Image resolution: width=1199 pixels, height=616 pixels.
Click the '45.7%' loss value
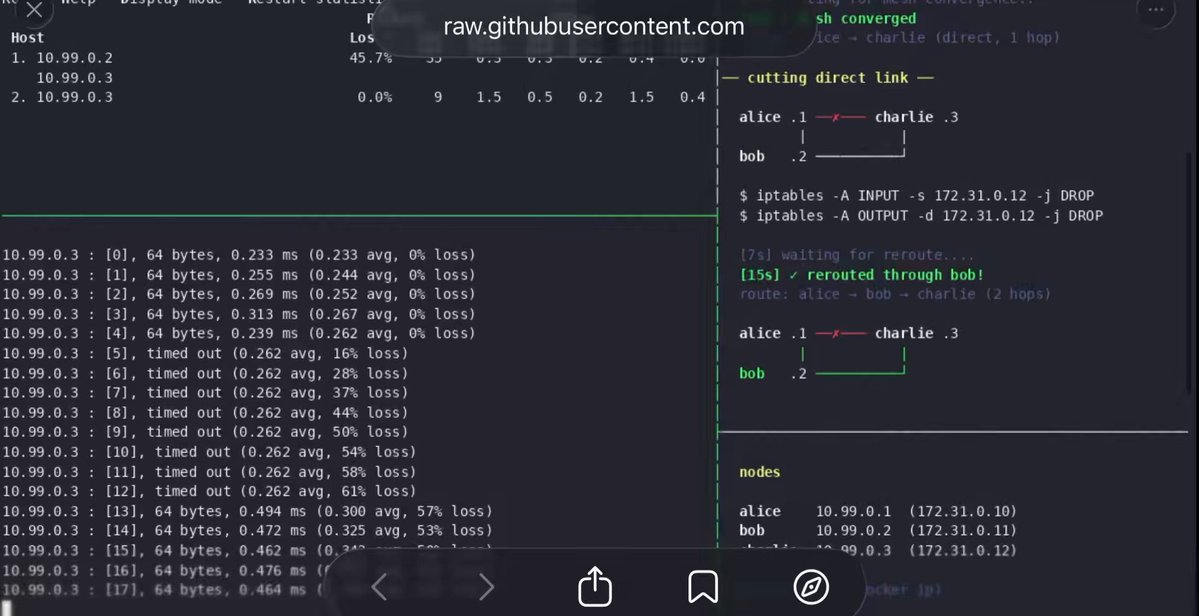[x=371, y=57]
